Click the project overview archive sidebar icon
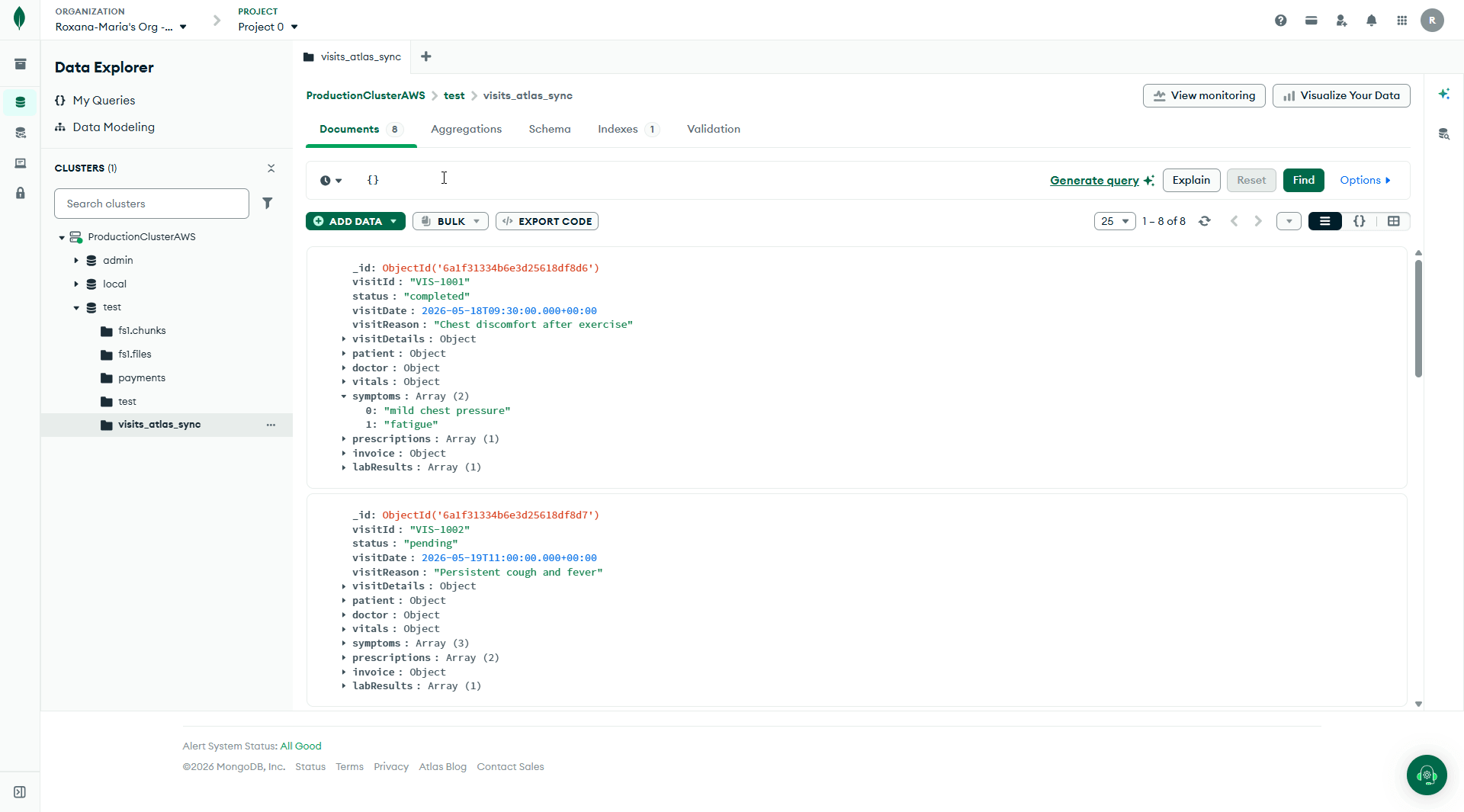1464x812 pixels. 20,64
